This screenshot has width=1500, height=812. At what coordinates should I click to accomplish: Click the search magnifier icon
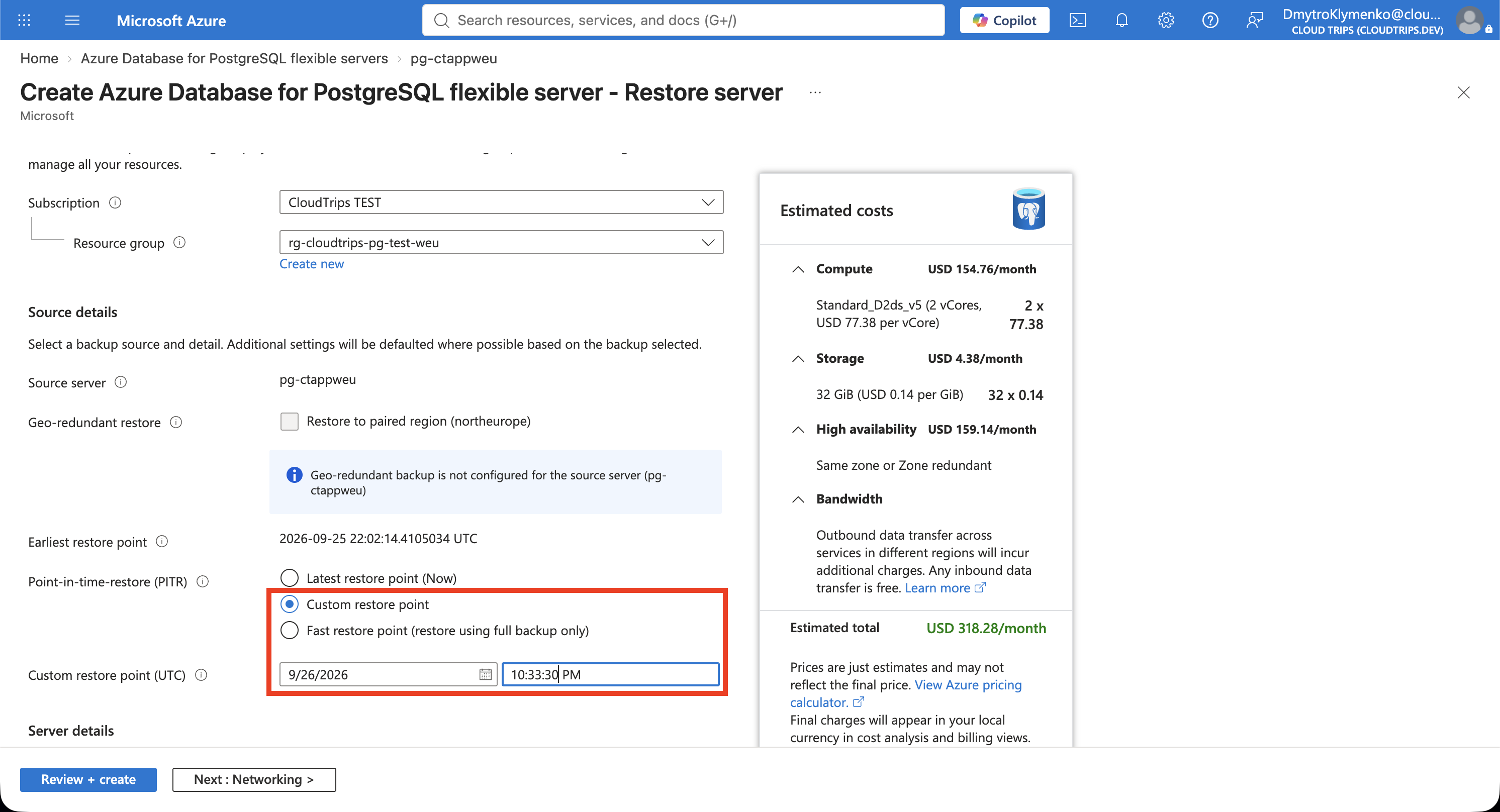pyautogui.click(x=442, y=21)
